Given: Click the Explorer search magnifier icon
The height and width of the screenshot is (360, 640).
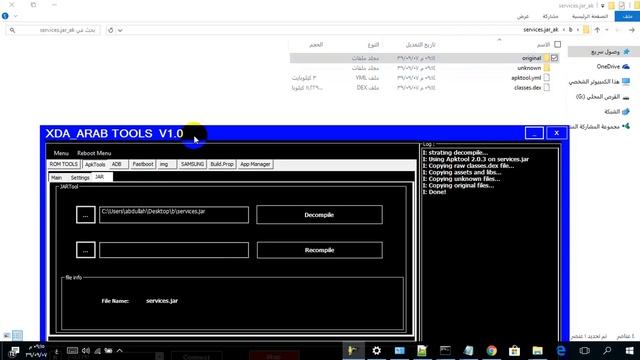Looking at the screenshot, I should point(12,30).
